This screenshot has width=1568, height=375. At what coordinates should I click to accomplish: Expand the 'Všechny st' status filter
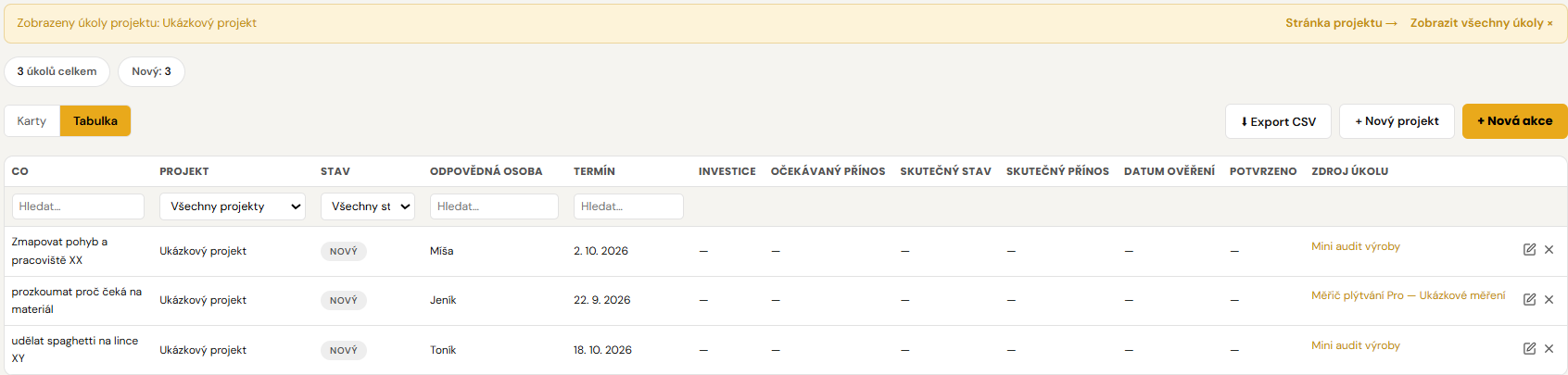tap(368, 206)
